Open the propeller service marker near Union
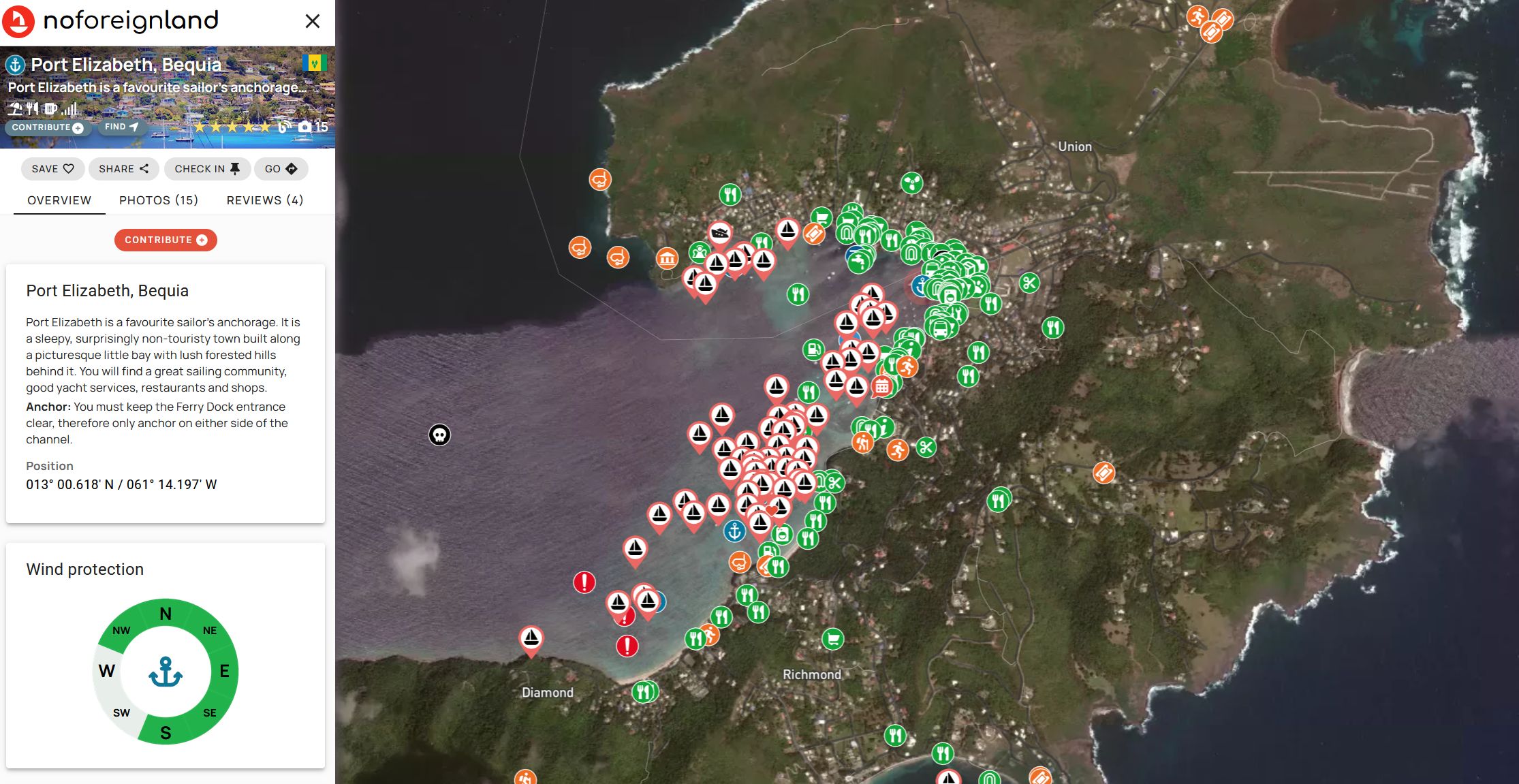 pos(911,183)
